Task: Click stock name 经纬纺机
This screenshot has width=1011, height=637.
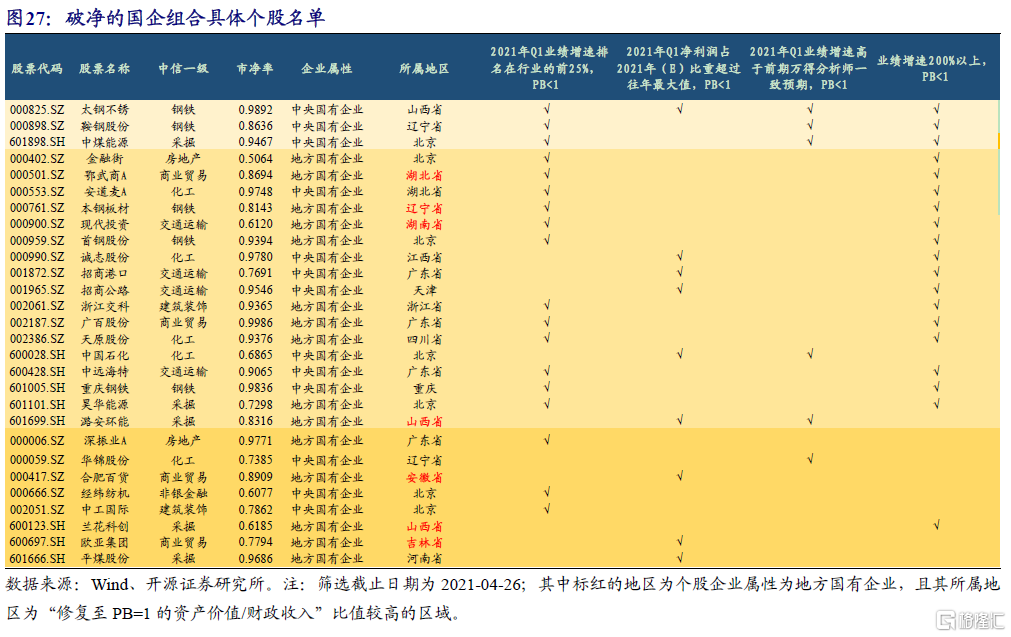Action: point(104,493)
